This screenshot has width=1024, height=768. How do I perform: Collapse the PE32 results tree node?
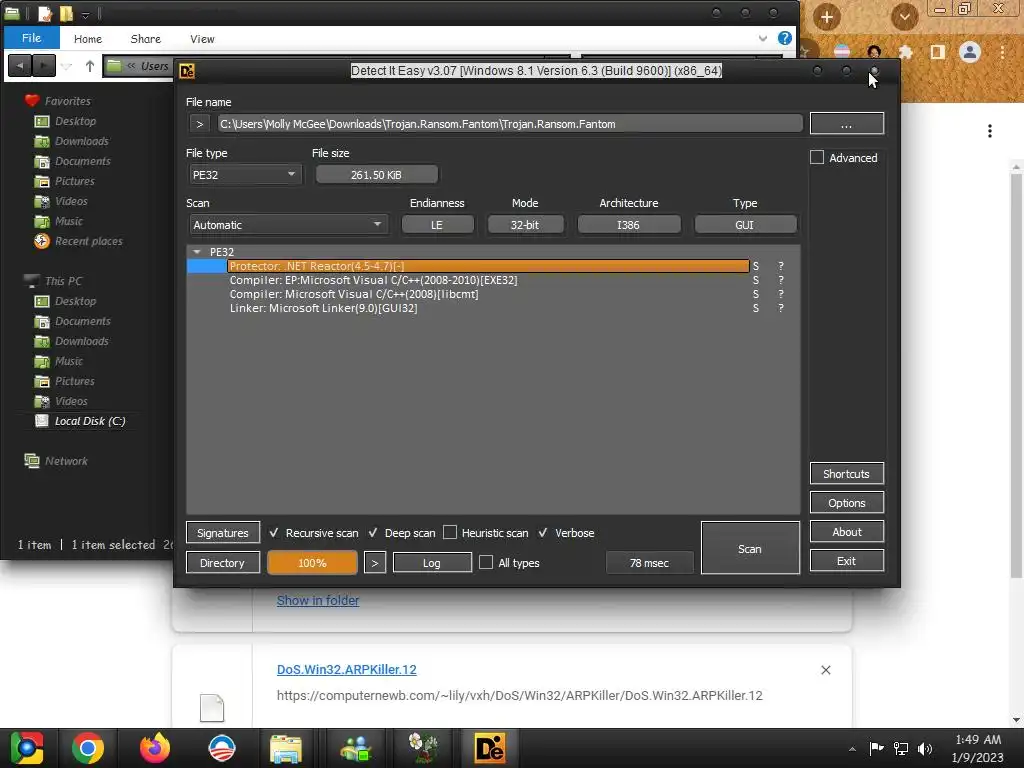tap(197, 251)
